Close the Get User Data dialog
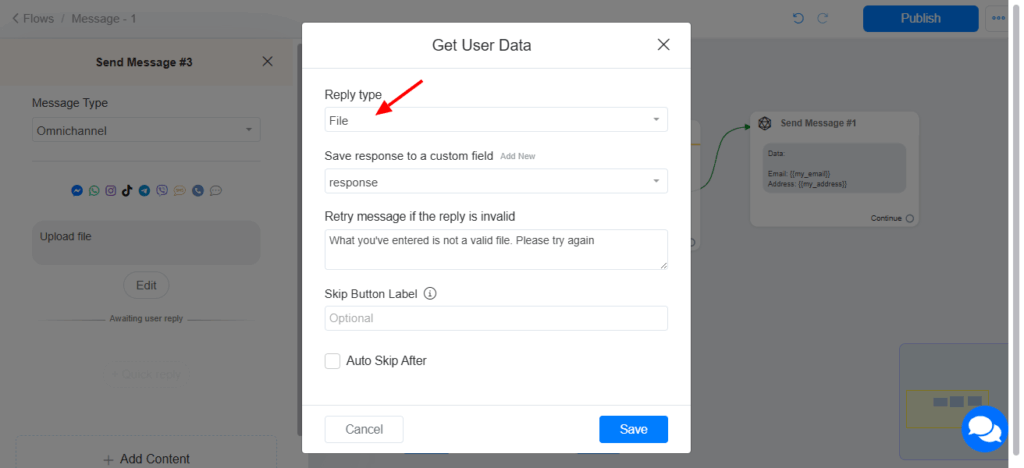The width and height of the screenshot is (1024, 468). click(663, 45)
